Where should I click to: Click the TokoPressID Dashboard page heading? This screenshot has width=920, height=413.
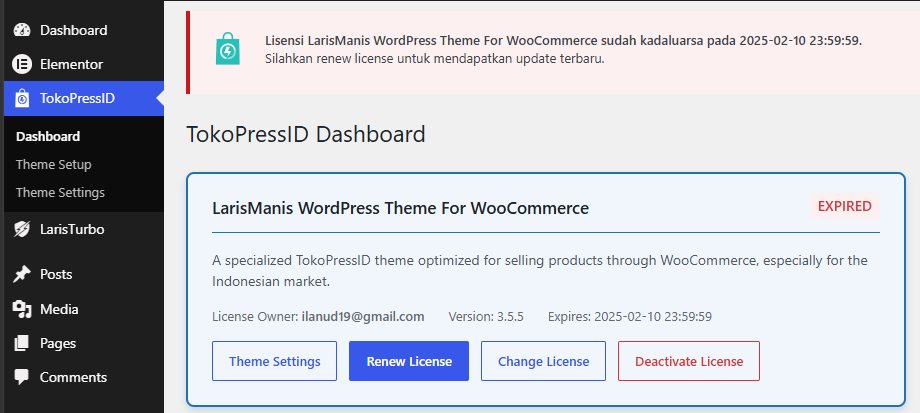coord(306,134)
